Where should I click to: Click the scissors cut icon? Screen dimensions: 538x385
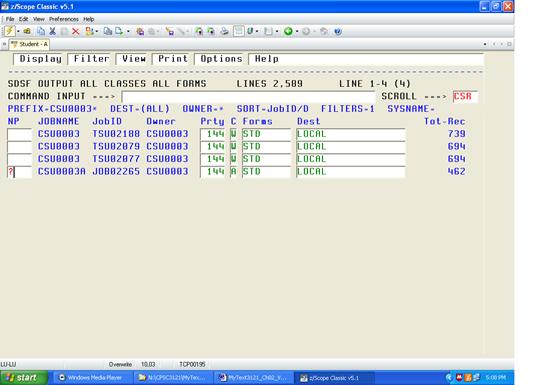coord(52,32)
